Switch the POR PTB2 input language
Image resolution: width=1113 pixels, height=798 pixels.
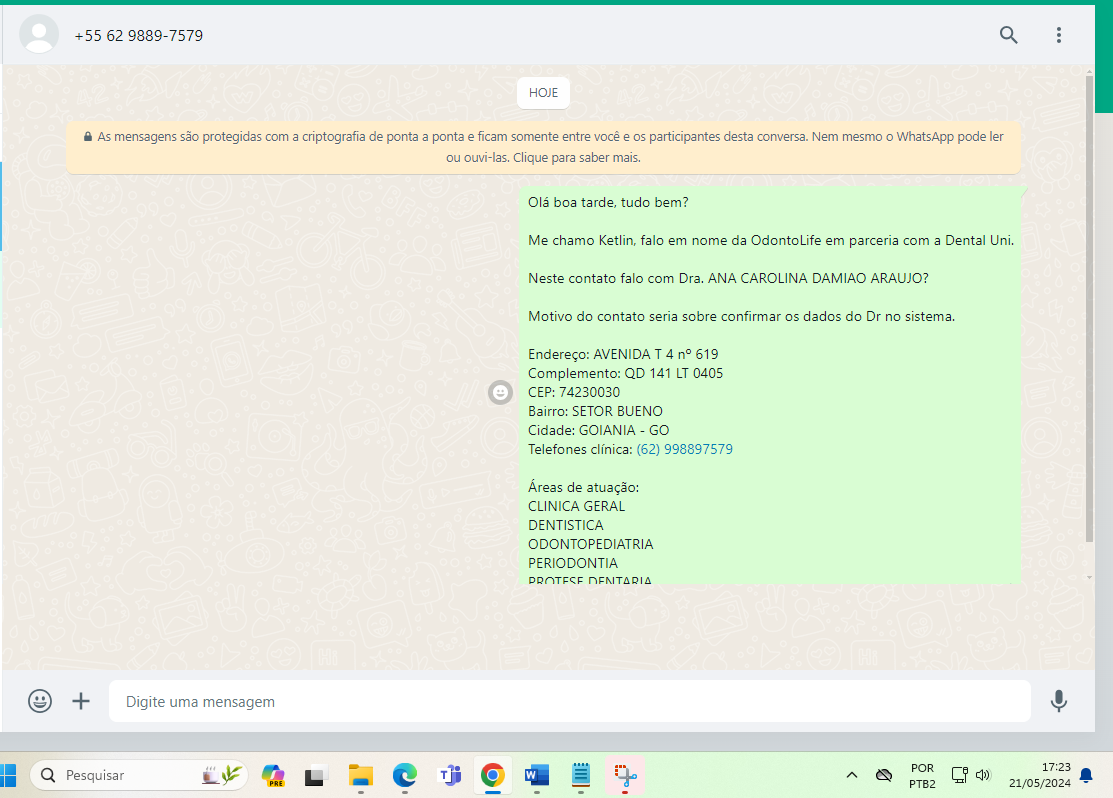pyautogui.click(x=922, y=776)
